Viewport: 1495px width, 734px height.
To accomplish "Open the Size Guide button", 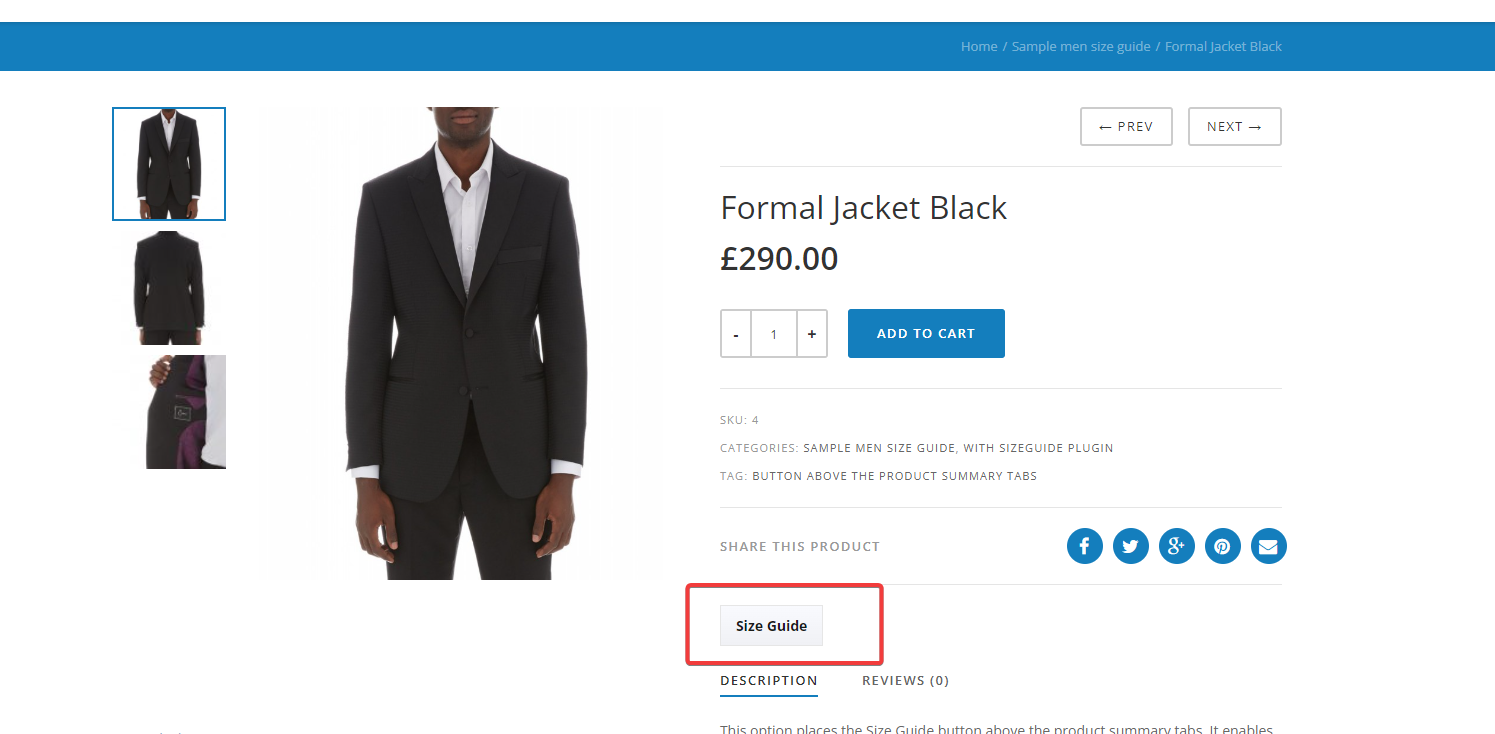I will [x=771, y=626].
